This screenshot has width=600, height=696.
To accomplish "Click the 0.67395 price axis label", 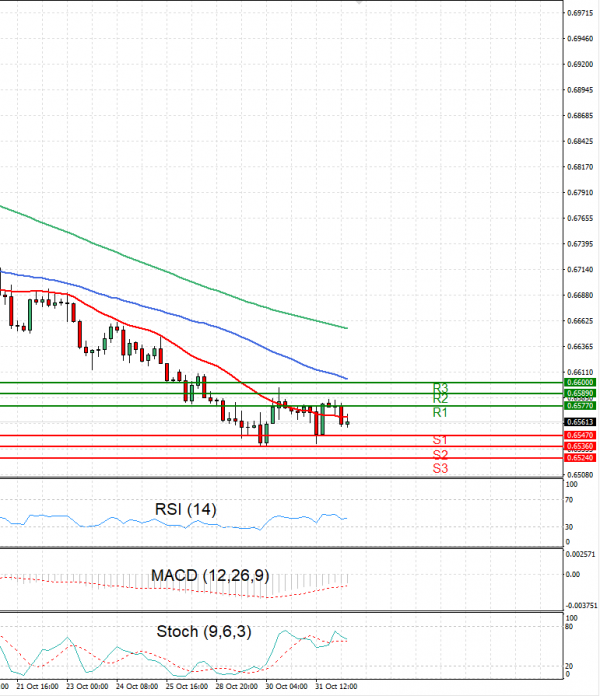I will 580,244.
